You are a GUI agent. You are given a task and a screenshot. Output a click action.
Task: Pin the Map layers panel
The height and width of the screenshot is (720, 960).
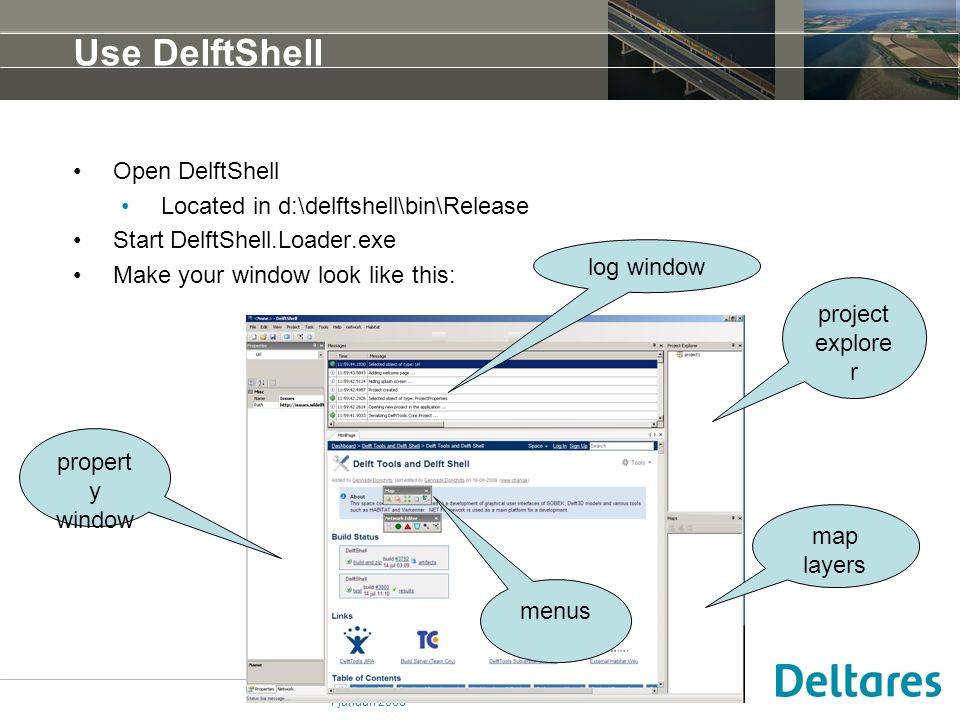(733, 519)
